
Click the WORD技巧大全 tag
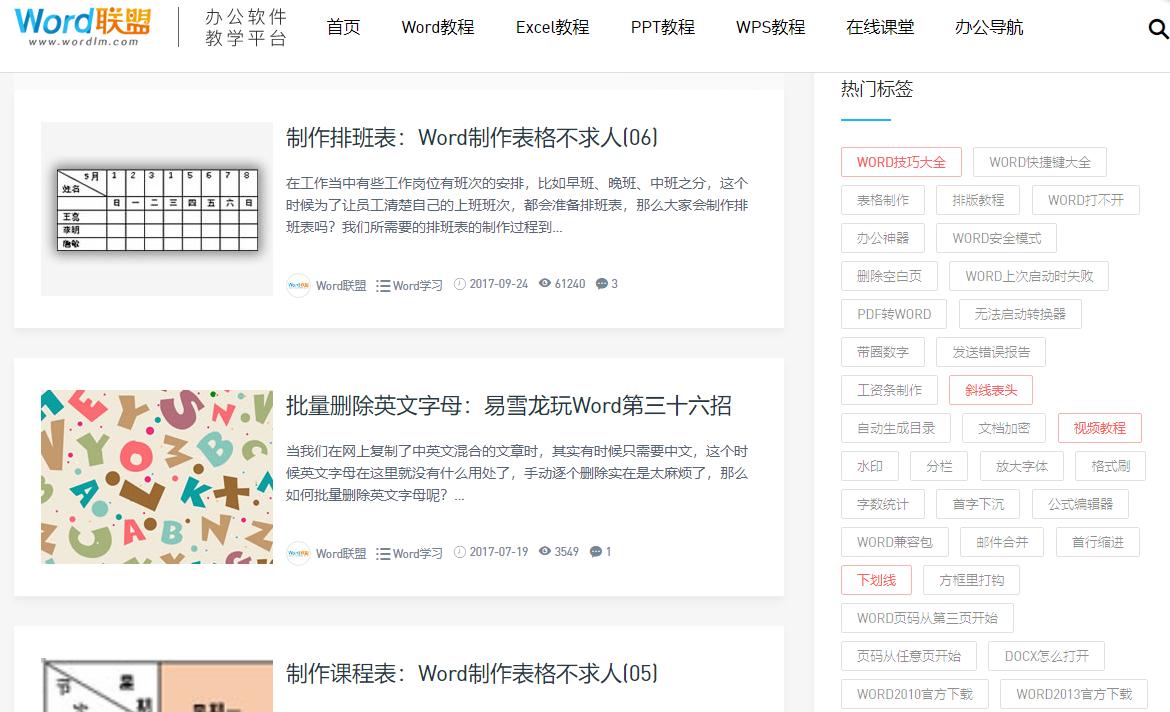point(900,161)
